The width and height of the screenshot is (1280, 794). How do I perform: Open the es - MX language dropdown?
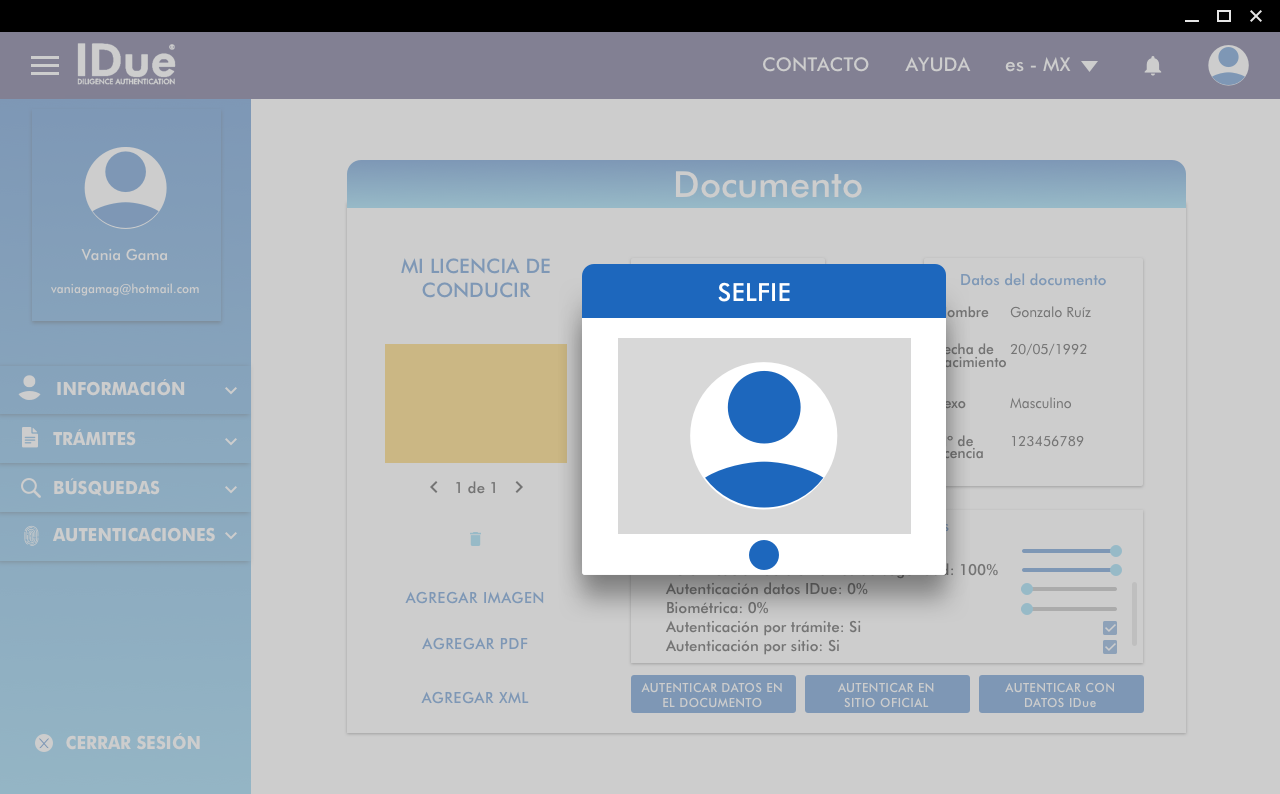click(1051, 66)
